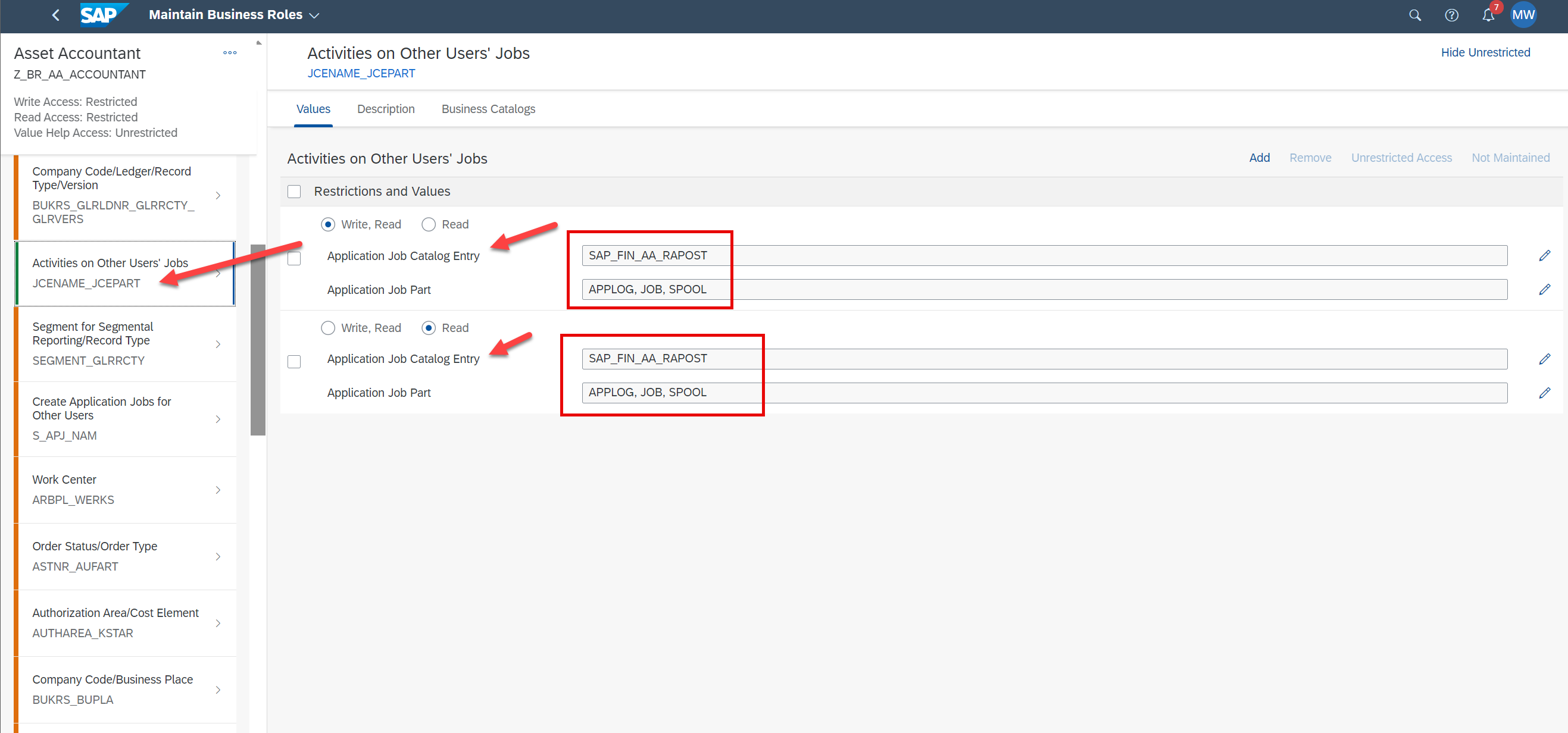Select Read radio in second group

coord(429,328)
